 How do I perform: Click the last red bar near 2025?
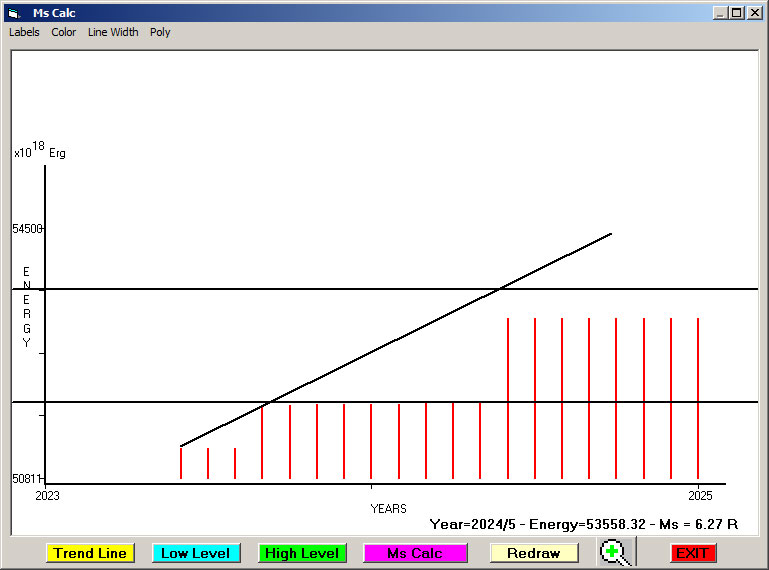pos(697,400)
